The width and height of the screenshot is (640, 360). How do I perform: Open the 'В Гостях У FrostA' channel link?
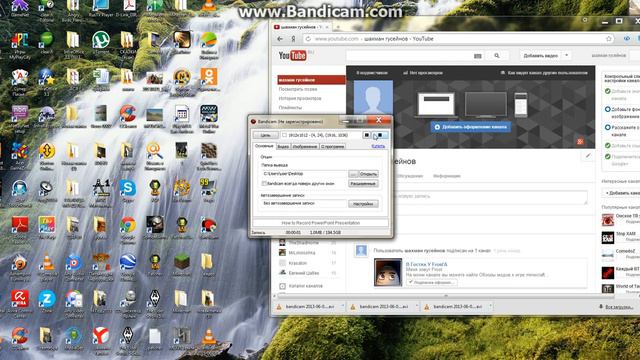[427, 264]
